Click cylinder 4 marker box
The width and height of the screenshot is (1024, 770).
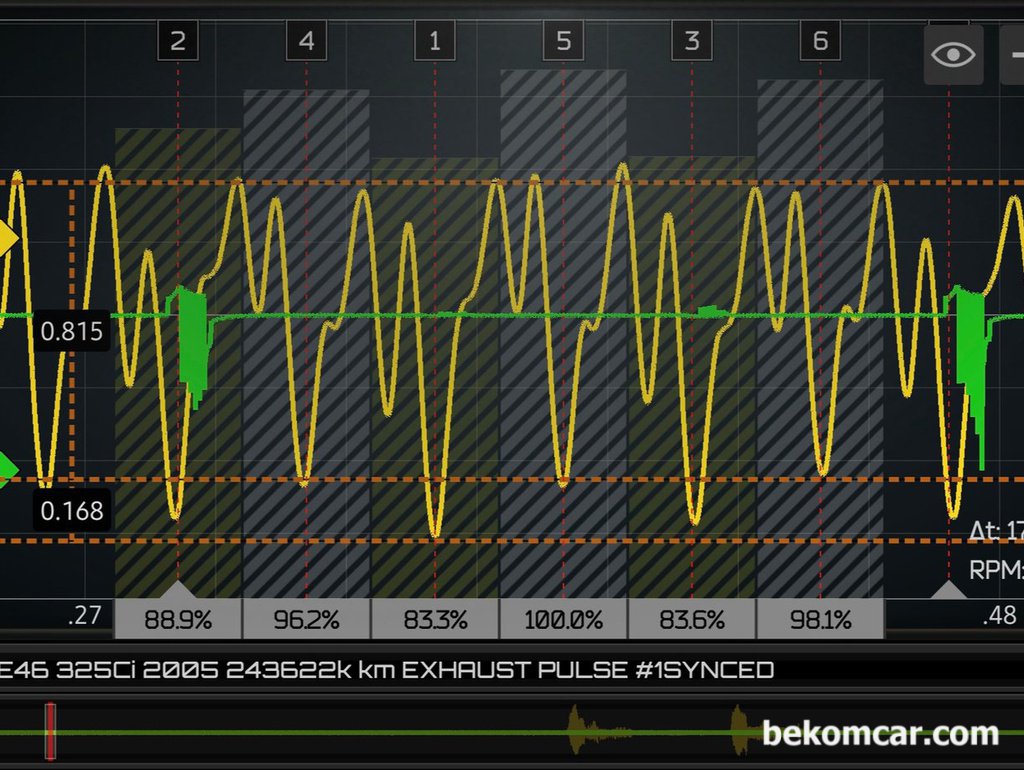tap(306, 41)
